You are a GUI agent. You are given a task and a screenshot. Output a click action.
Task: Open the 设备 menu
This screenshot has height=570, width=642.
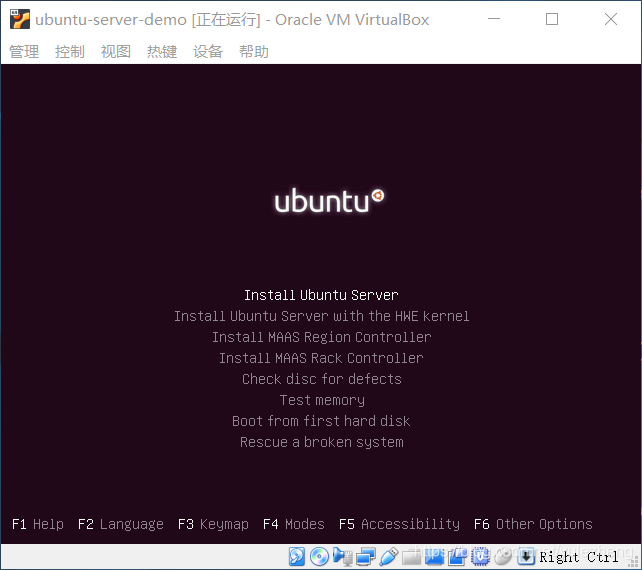click(208, 52)
